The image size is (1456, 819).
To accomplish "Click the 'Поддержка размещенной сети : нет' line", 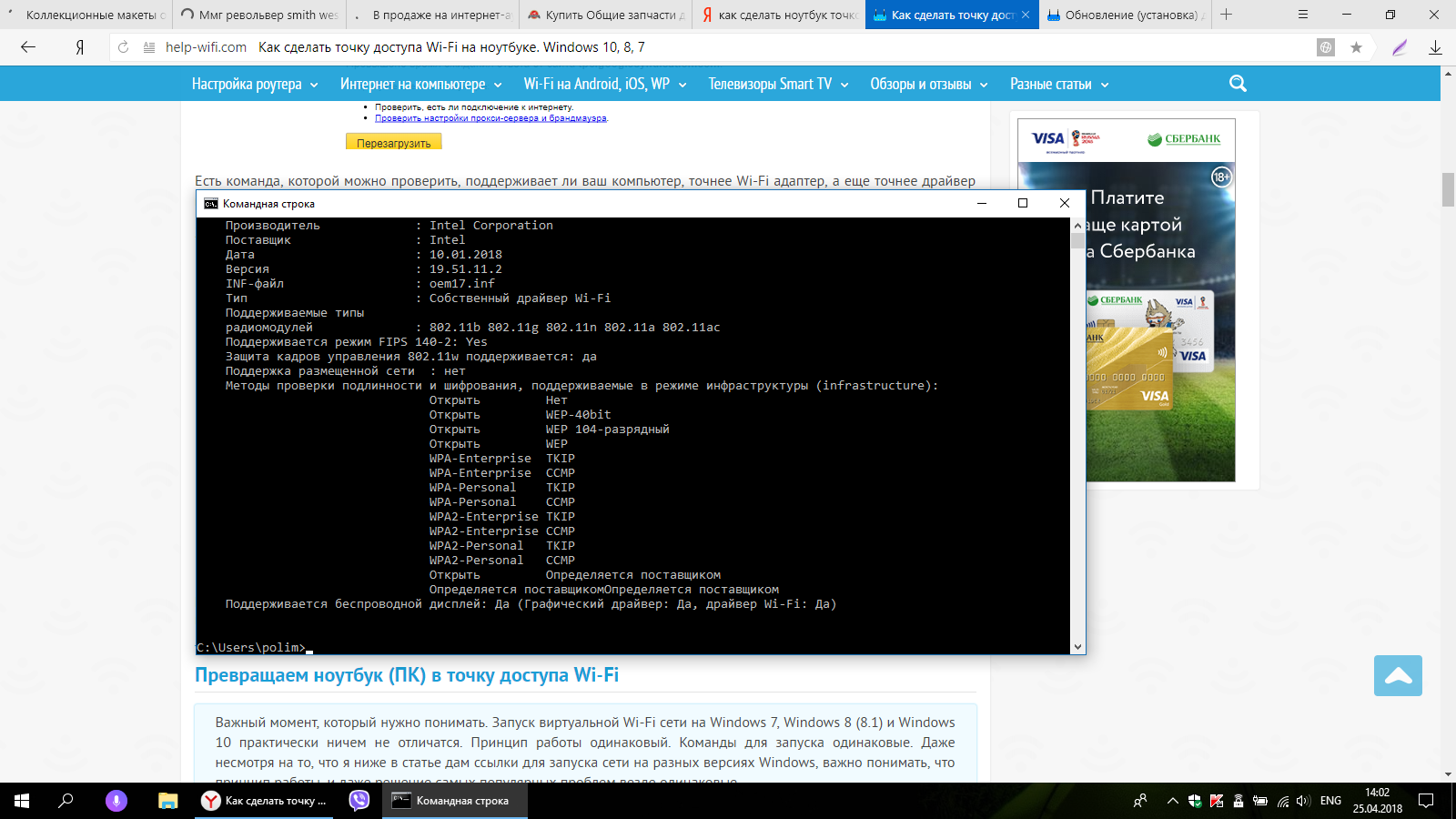I will coord(346,371).
